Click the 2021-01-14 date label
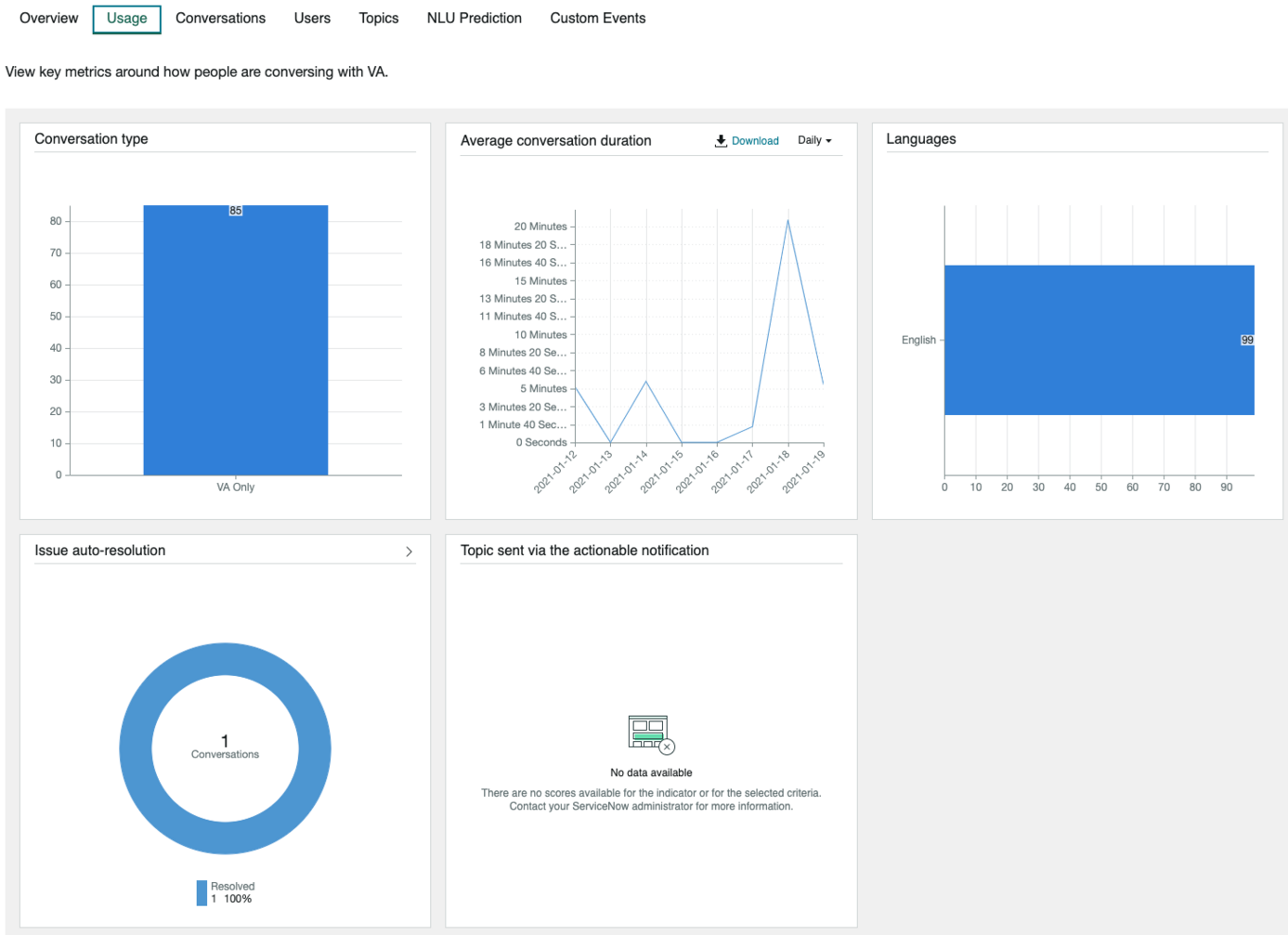This screenshot has height=935, width=1288. pos(627,471)
